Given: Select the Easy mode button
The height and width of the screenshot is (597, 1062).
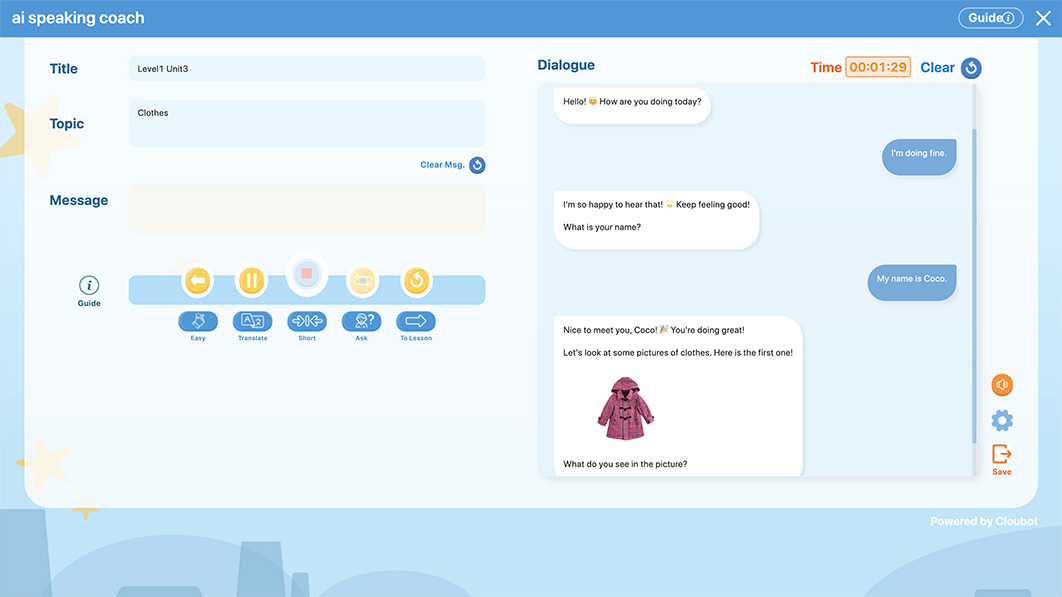Looking at the screenshot, I should click(x=198, y=321).
